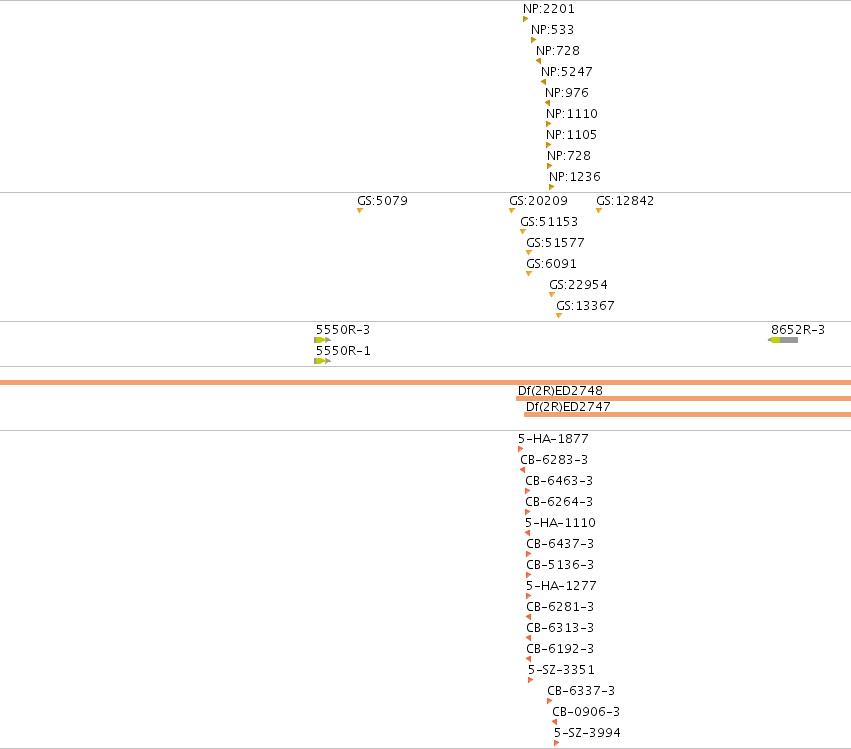Click the NP:2201 insertion label
The image size is (851, 749).
pos(548,9)
